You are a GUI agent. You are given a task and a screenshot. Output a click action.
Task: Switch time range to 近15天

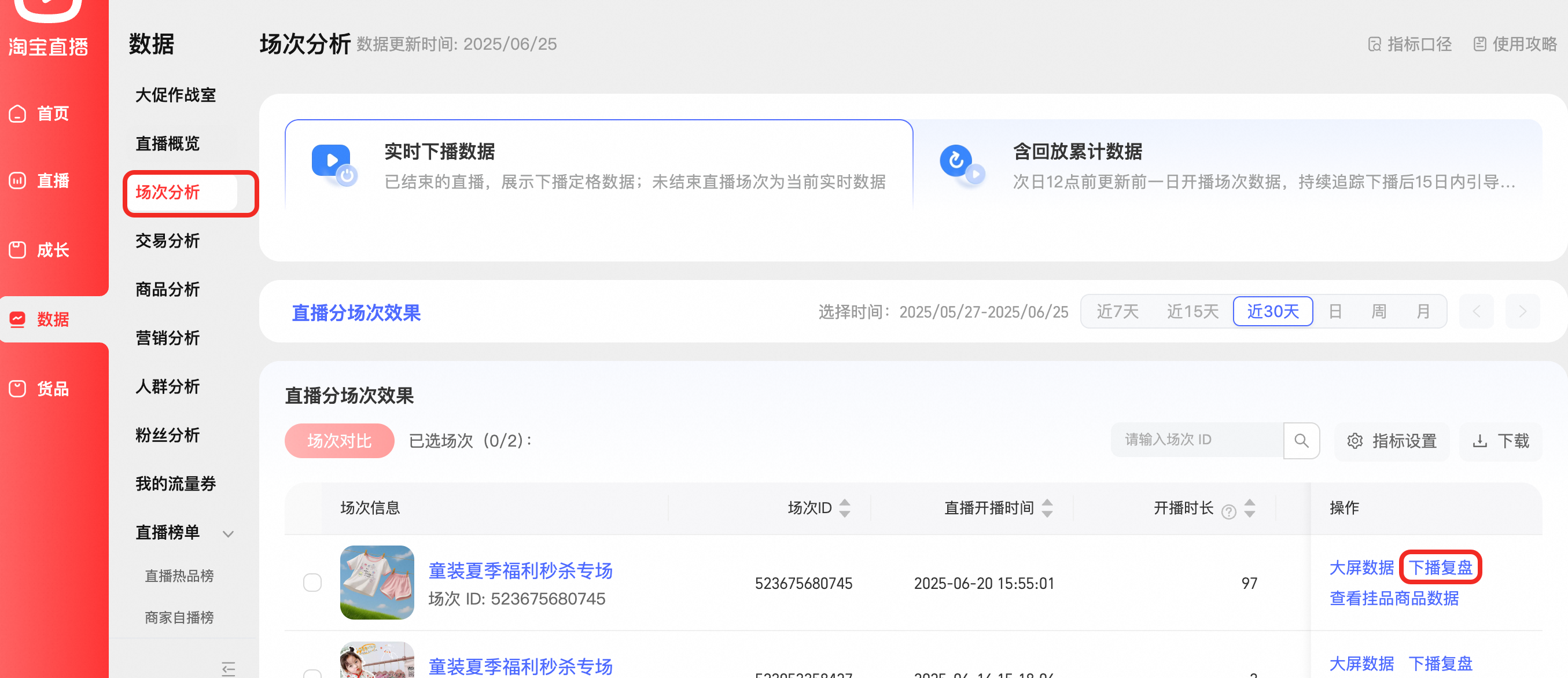tap(1192, 312)
